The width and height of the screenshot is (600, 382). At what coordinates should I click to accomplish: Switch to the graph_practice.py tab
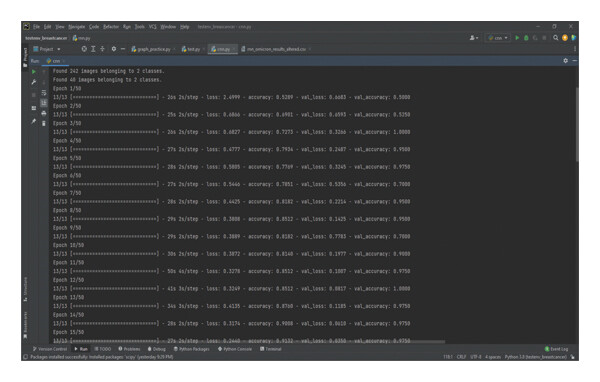151,49
